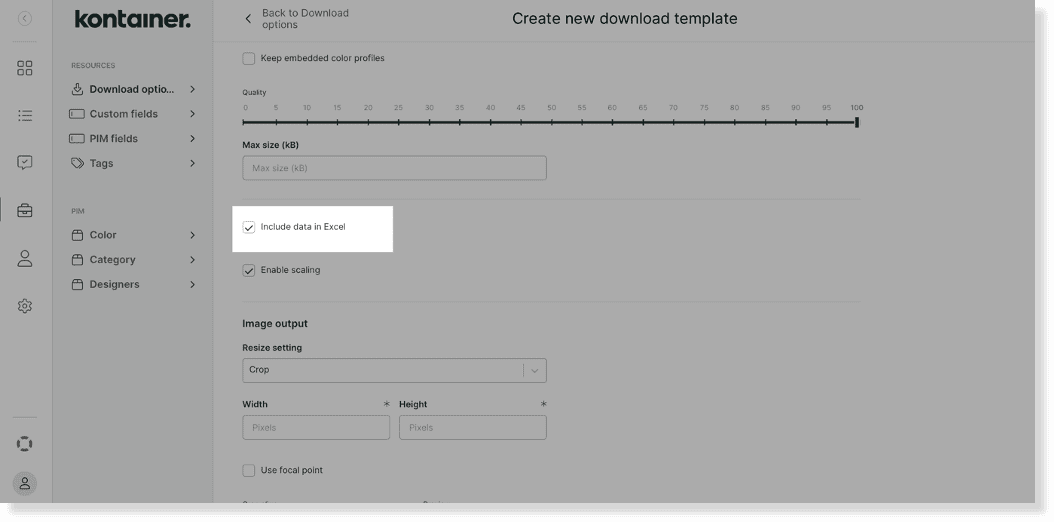Set Quality slider to the 50 mark
The width and height of the screenshot is (1054, 522).
click(551, 122)
